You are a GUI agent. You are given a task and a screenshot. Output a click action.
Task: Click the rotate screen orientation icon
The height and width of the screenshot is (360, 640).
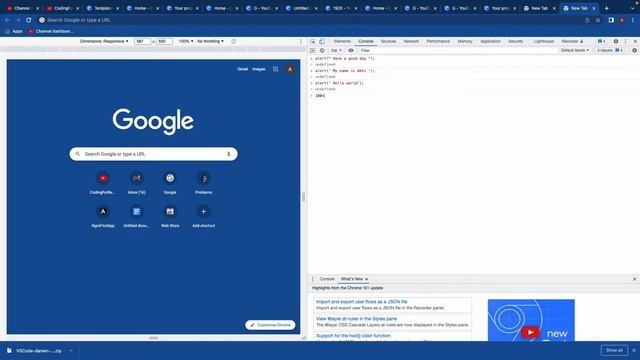click(233, 41)
